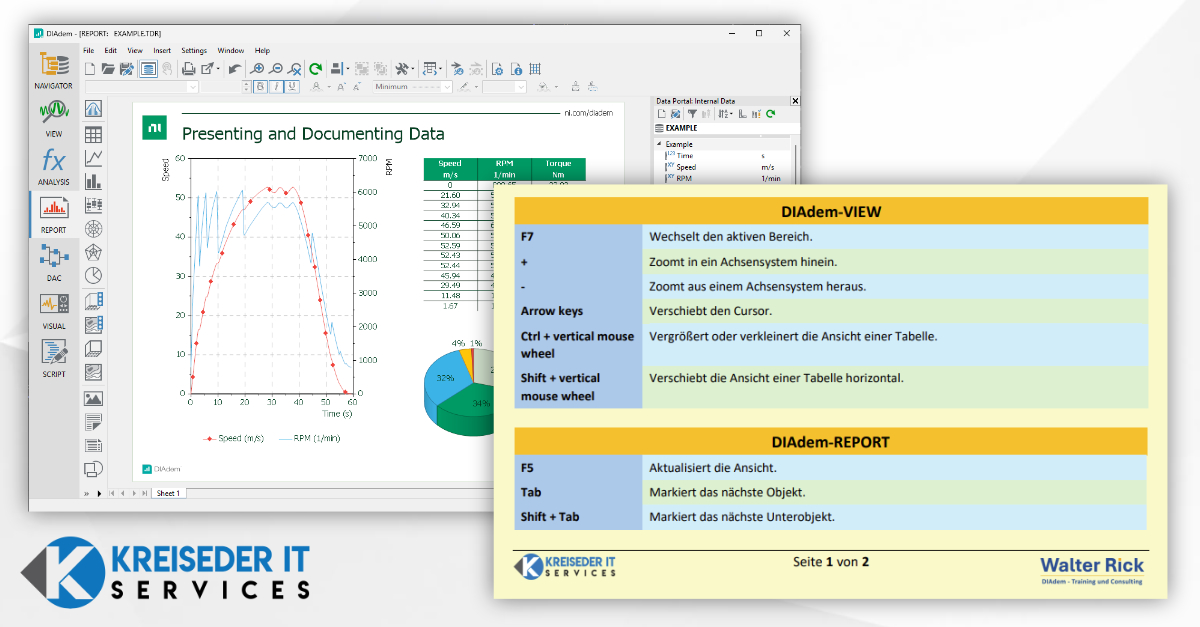Click the New document toolbar icon
This screenshot has width=1200, height=627.
tap(89, 69)
